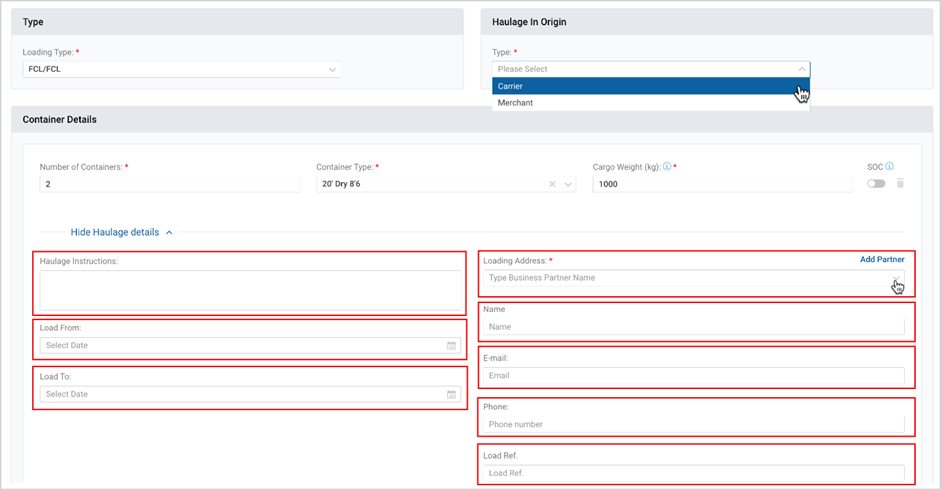
Task: Click the '20' Dry 8'6' container type value
Action: [x=341, y=184]
